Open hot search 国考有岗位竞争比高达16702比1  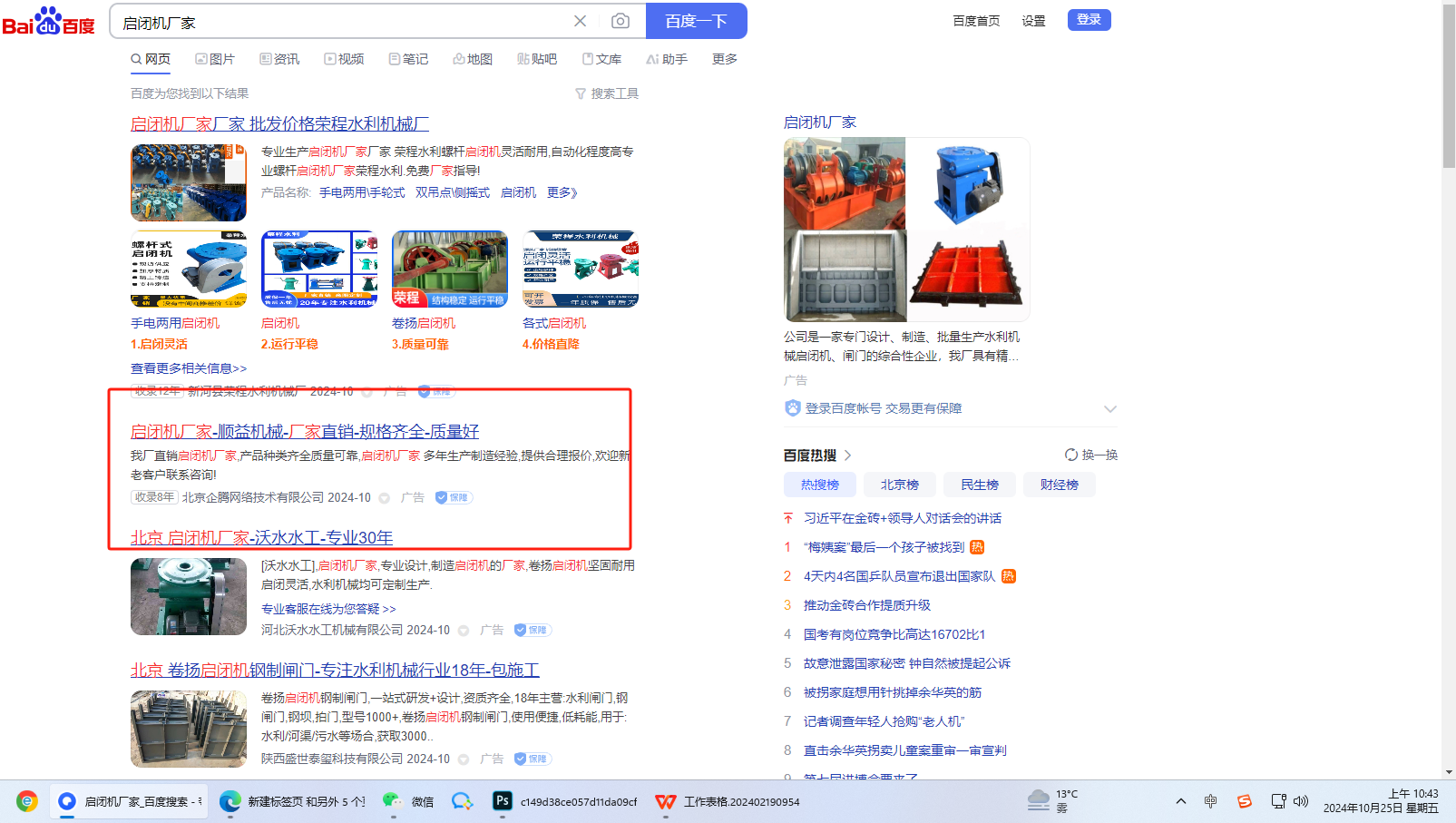pos(894,634)
